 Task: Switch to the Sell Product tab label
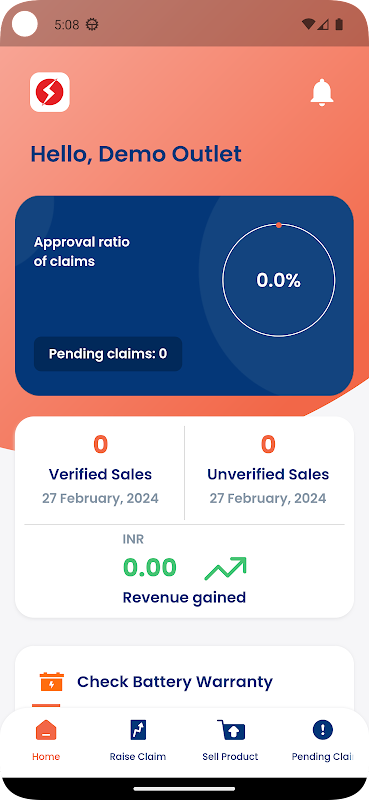click(x=230, y=756)
